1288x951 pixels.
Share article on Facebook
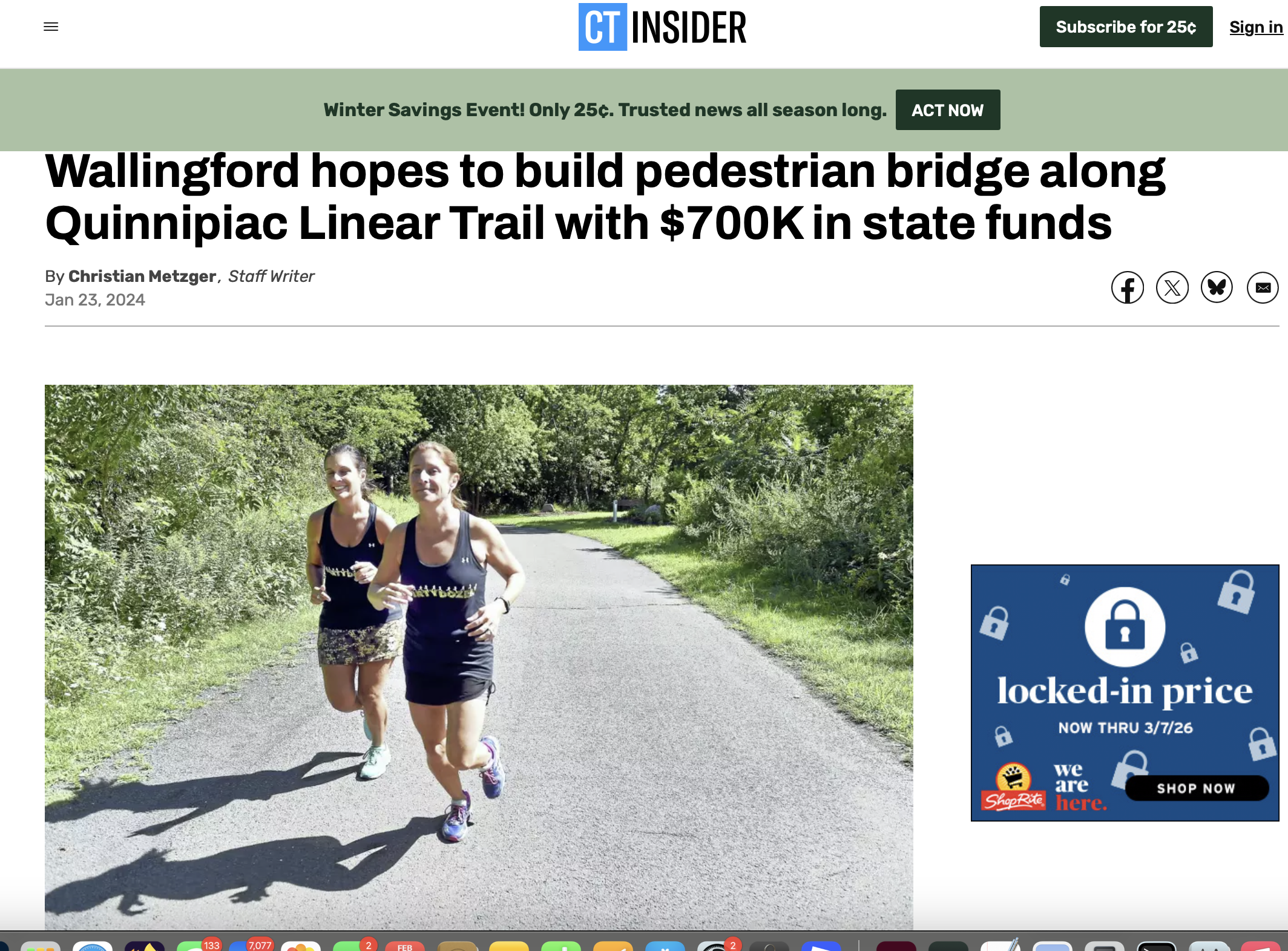[x=1127, y=288]
